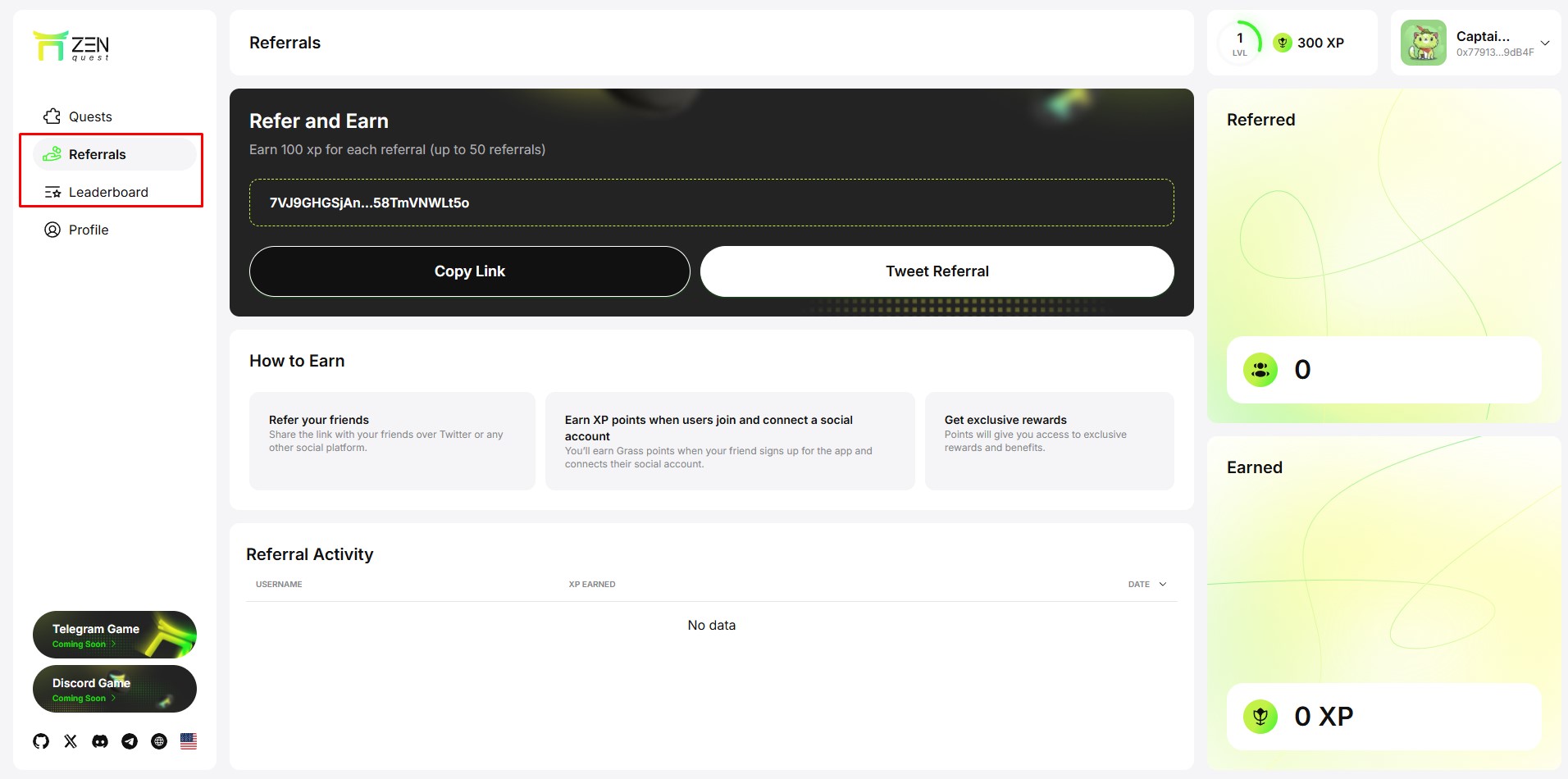
Task: Open the GitHub icon link
Action: coord(41,741)
